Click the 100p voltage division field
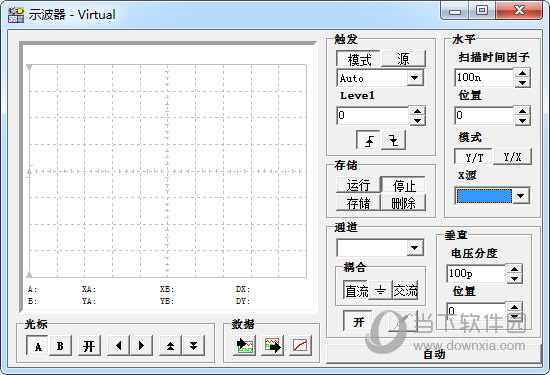This screenshot has height=375, width=550. 476,274
